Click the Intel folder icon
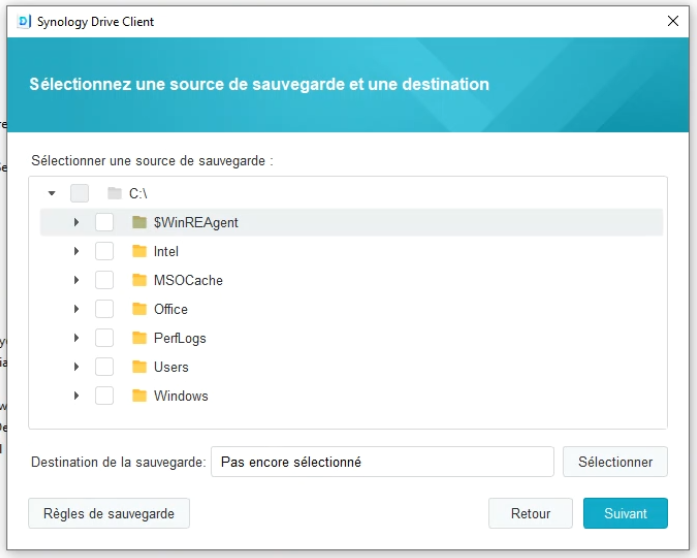Image resolution: width=697 pixels, height=558 pixels. (140, 251)
